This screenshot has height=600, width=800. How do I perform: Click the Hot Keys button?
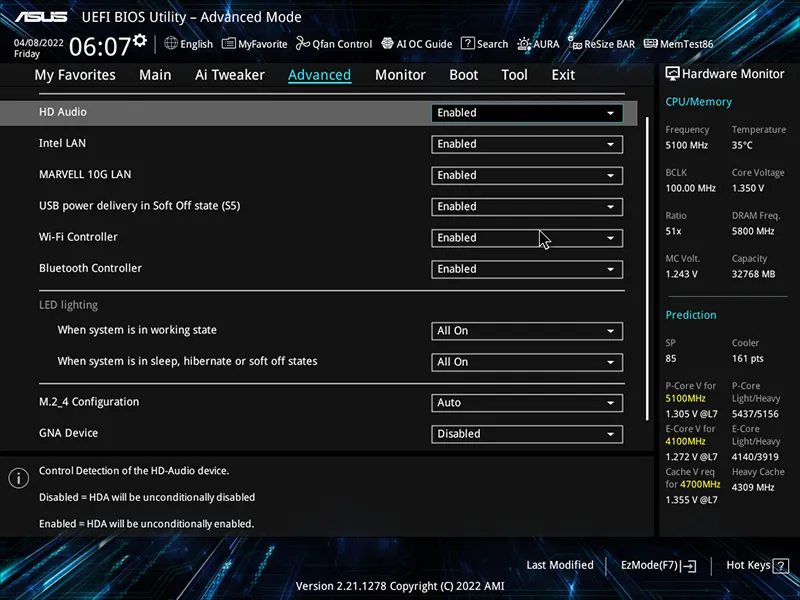(757, 566)
